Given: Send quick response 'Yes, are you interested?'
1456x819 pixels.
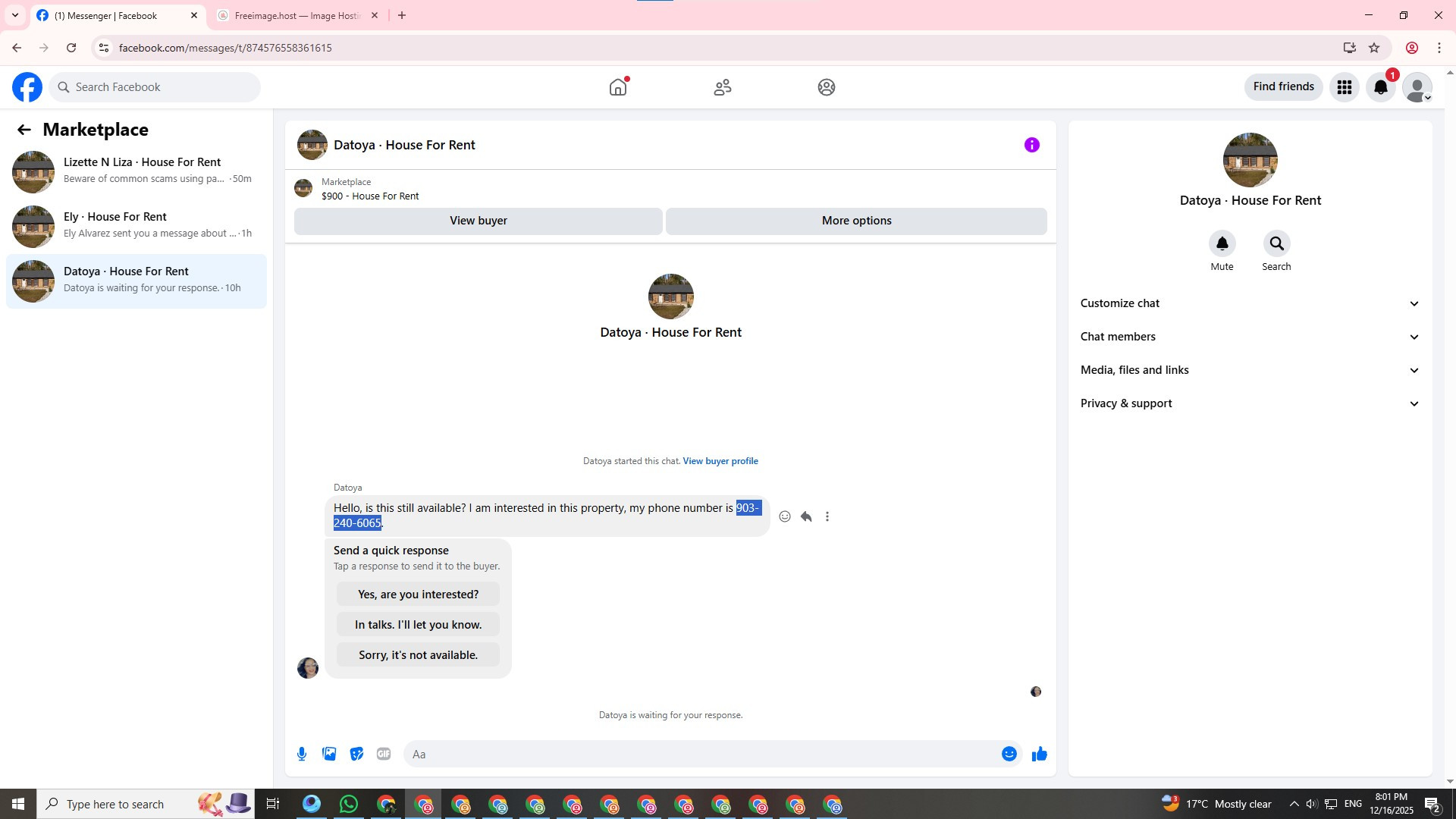Looking at the screenshot, I should point(418,595).
